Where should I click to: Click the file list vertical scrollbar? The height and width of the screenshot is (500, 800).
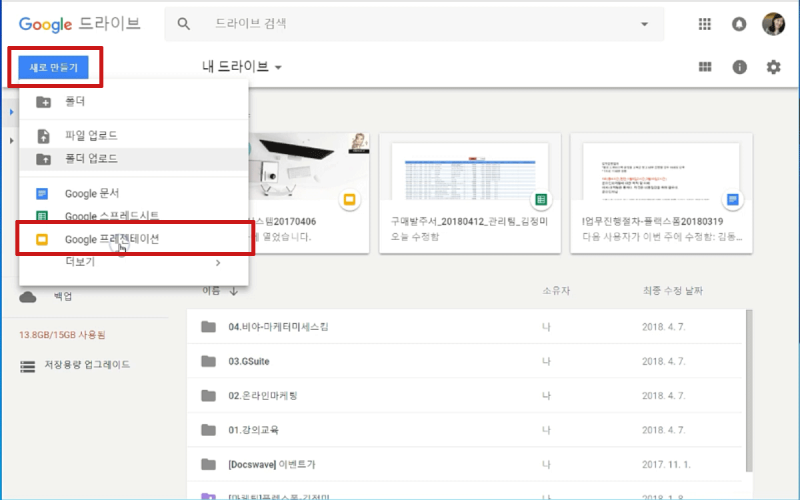(749, 390)
